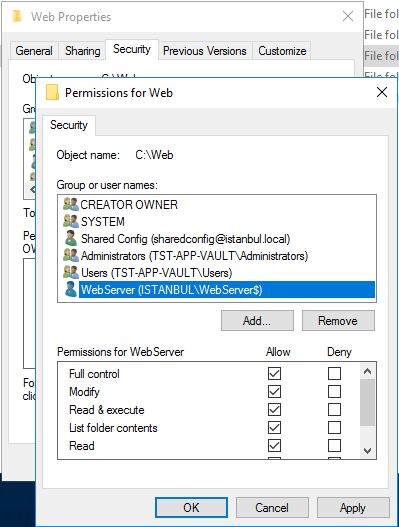Confirm with the OK button
The image size is (399, 527).
191,508
